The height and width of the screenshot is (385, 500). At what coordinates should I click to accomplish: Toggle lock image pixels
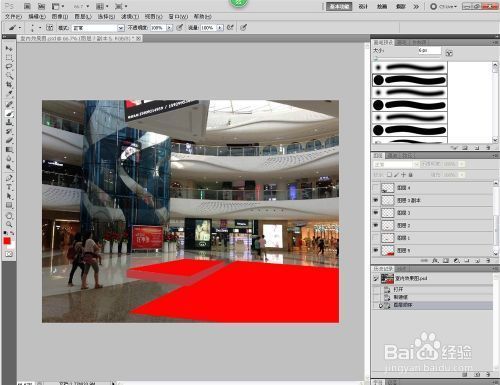pos(396,175)
